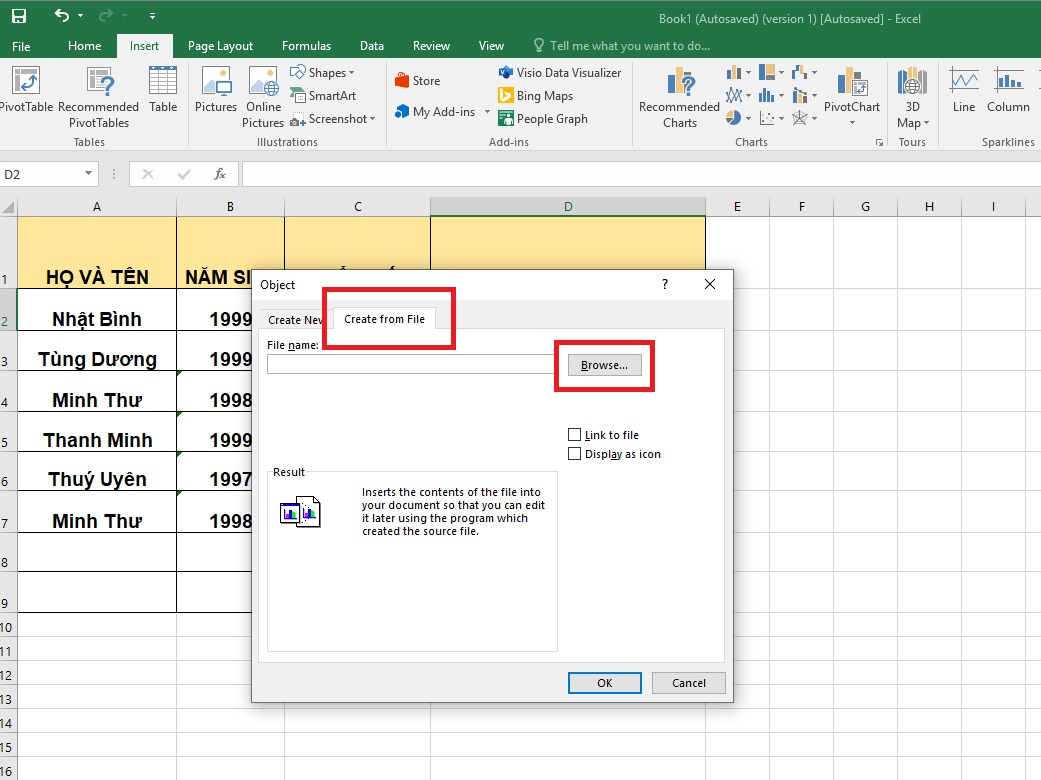Open the Charts dialog launcher
This screenshot has width=1041, height=780.
coord(879,142)
